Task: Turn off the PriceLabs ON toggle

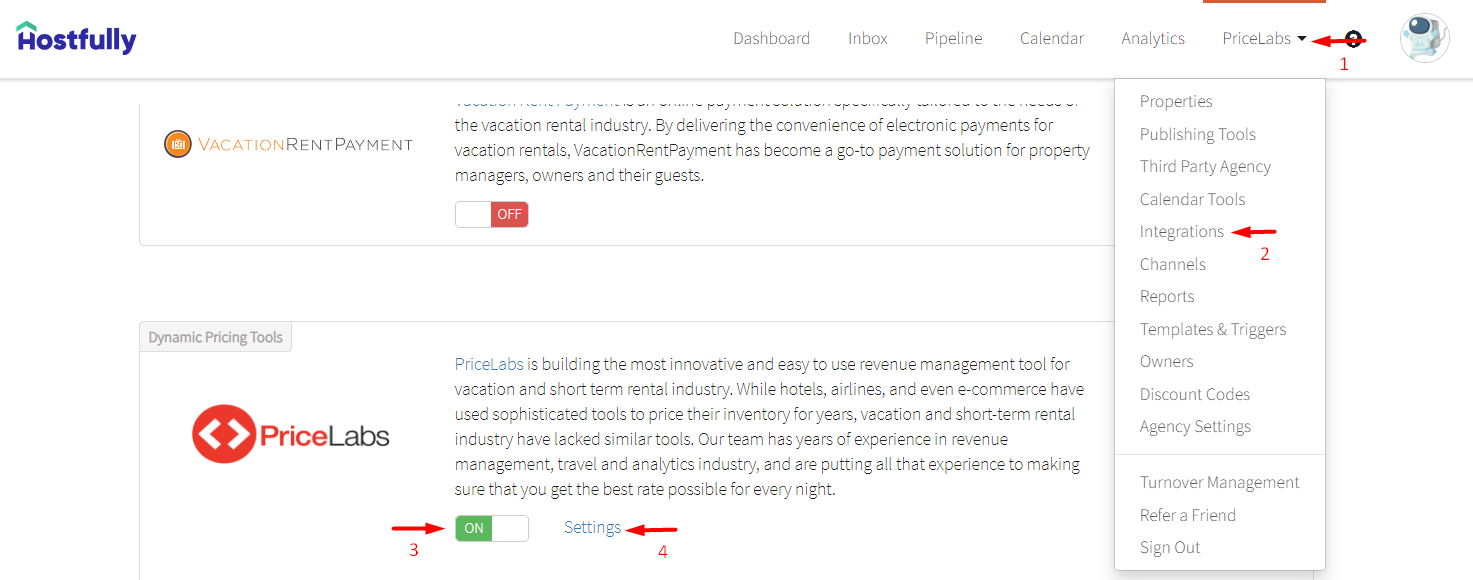Action: click(492, 528)
